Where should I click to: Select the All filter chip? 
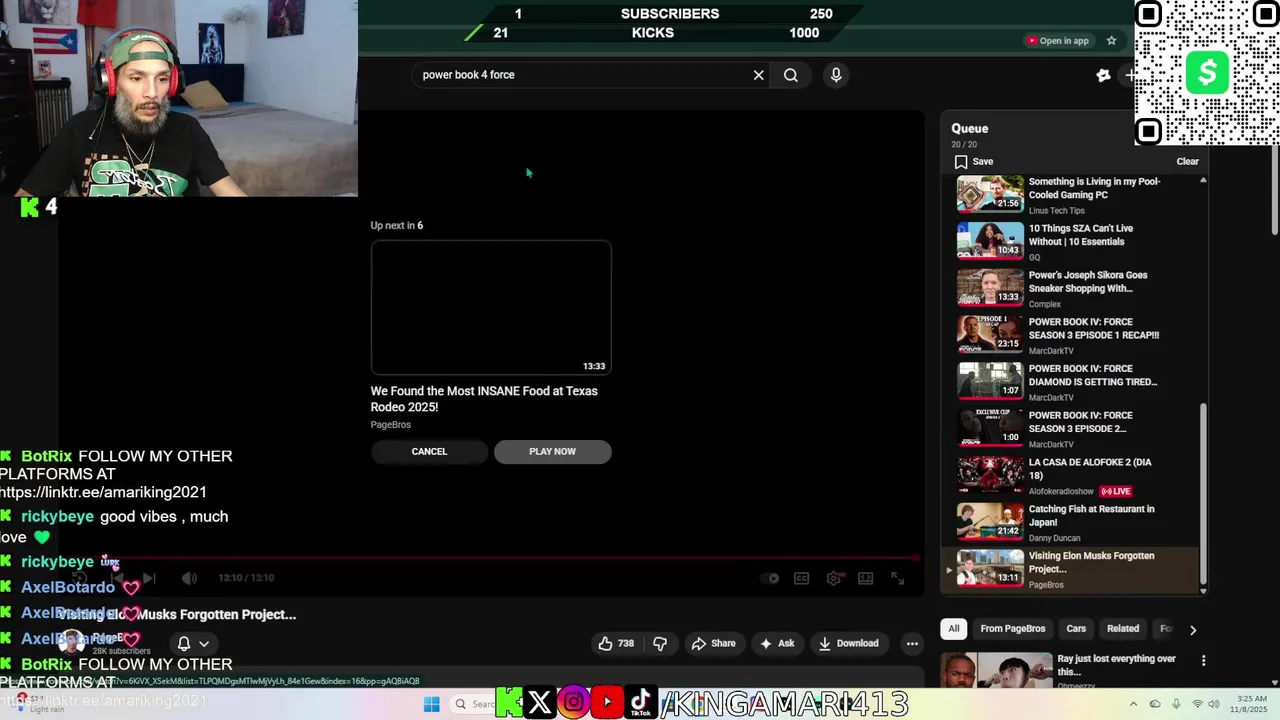[954, 629]
